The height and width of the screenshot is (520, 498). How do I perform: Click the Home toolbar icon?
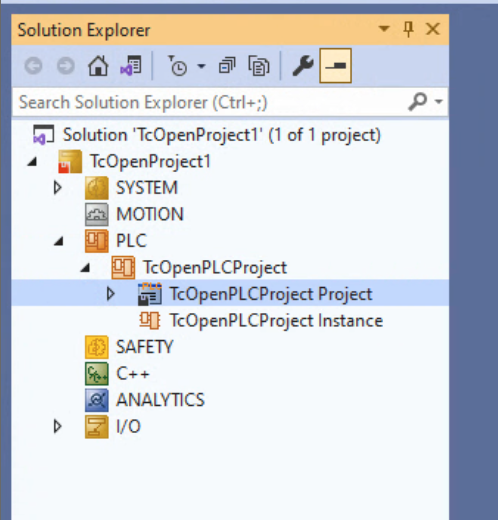(98, 66)
